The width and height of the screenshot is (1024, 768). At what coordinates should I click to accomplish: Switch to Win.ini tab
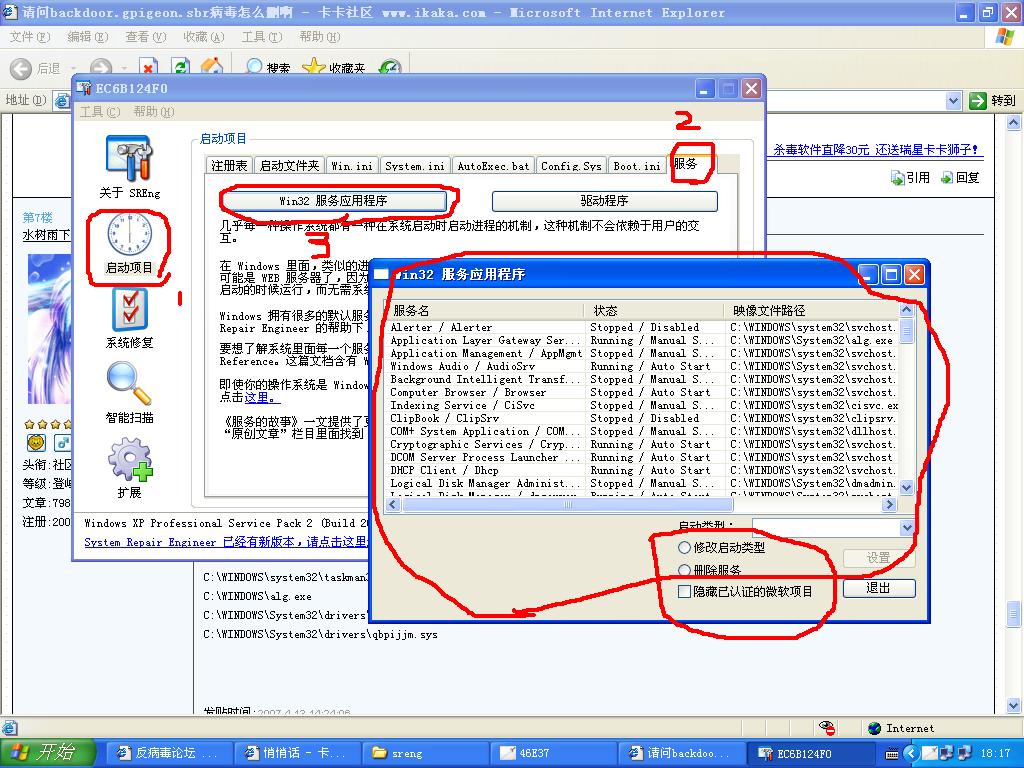point(352,166)
